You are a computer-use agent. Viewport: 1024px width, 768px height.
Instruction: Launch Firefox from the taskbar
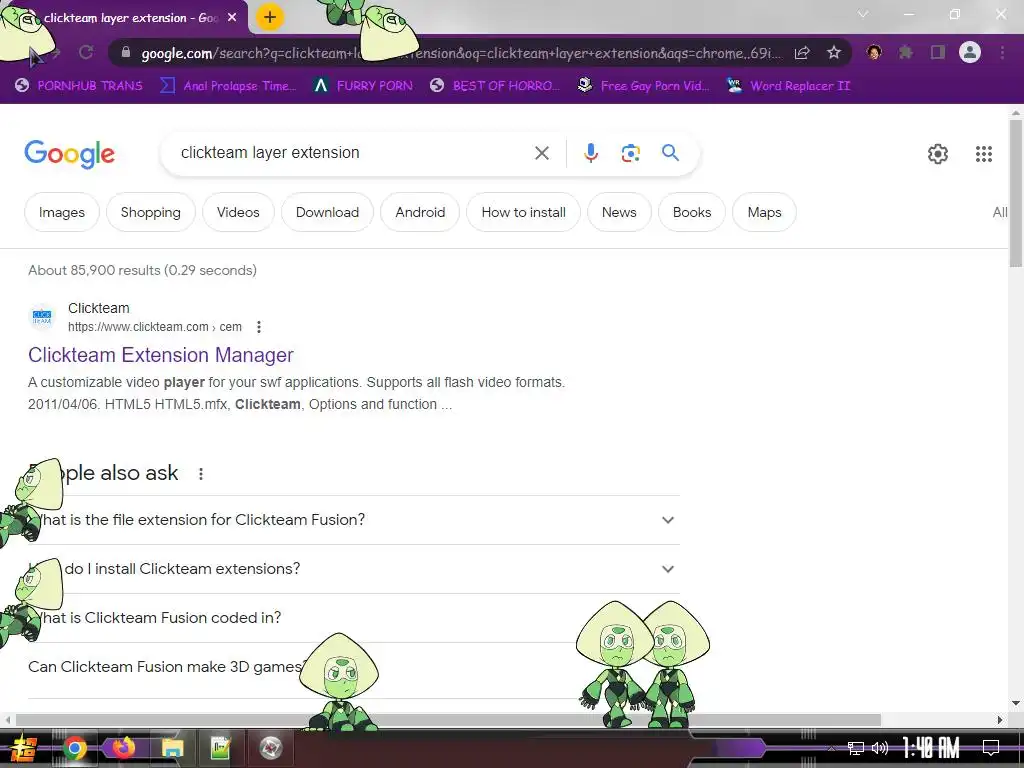point(123,747)
